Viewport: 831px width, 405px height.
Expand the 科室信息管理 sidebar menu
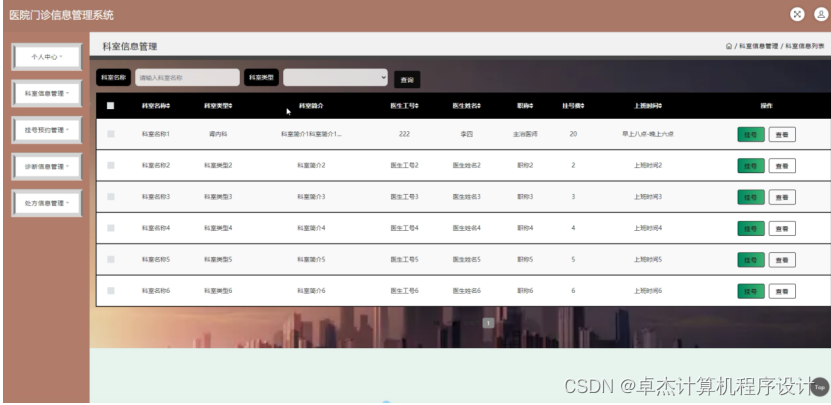point(47,93)
